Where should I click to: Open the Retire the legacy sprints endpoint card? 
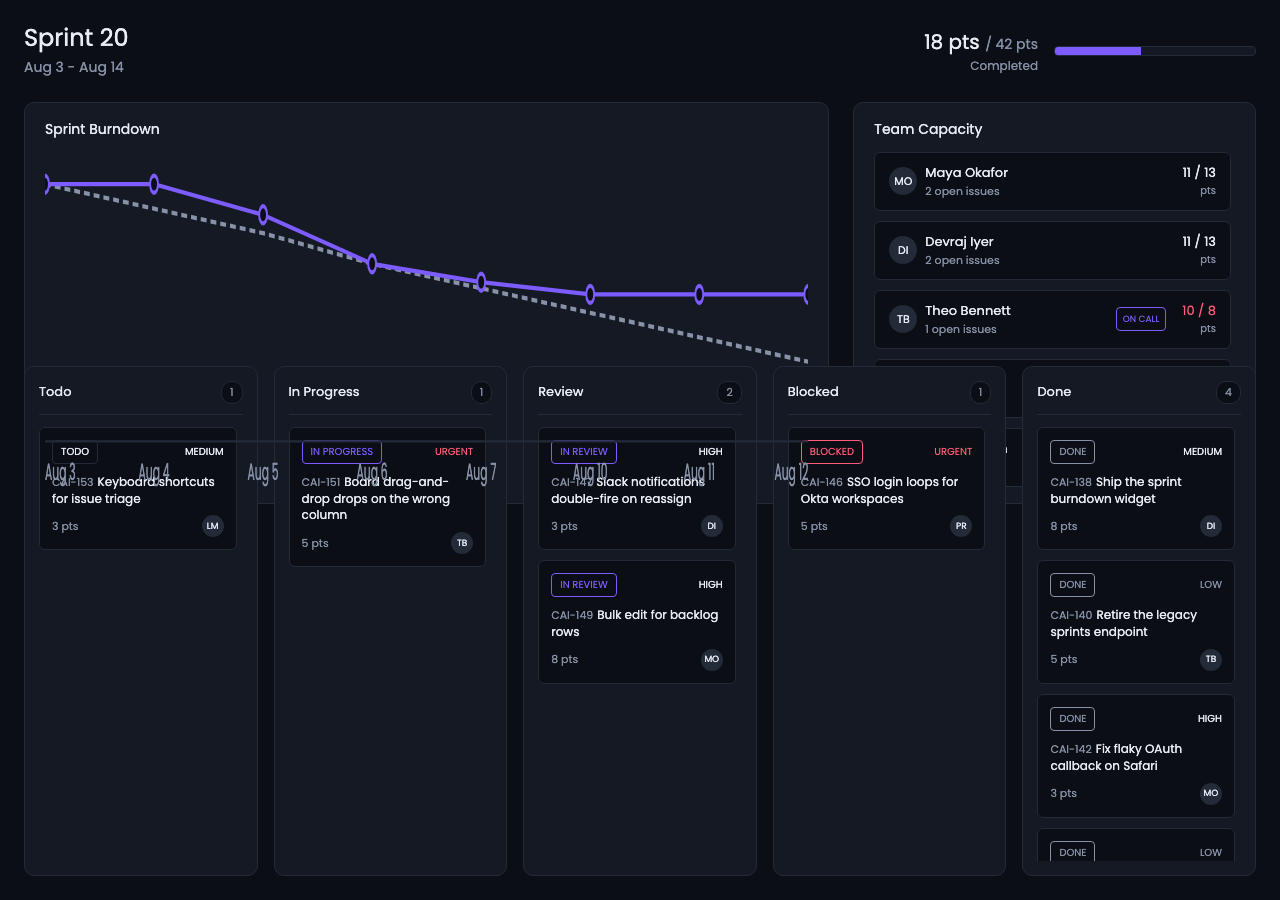(1136, 622)
